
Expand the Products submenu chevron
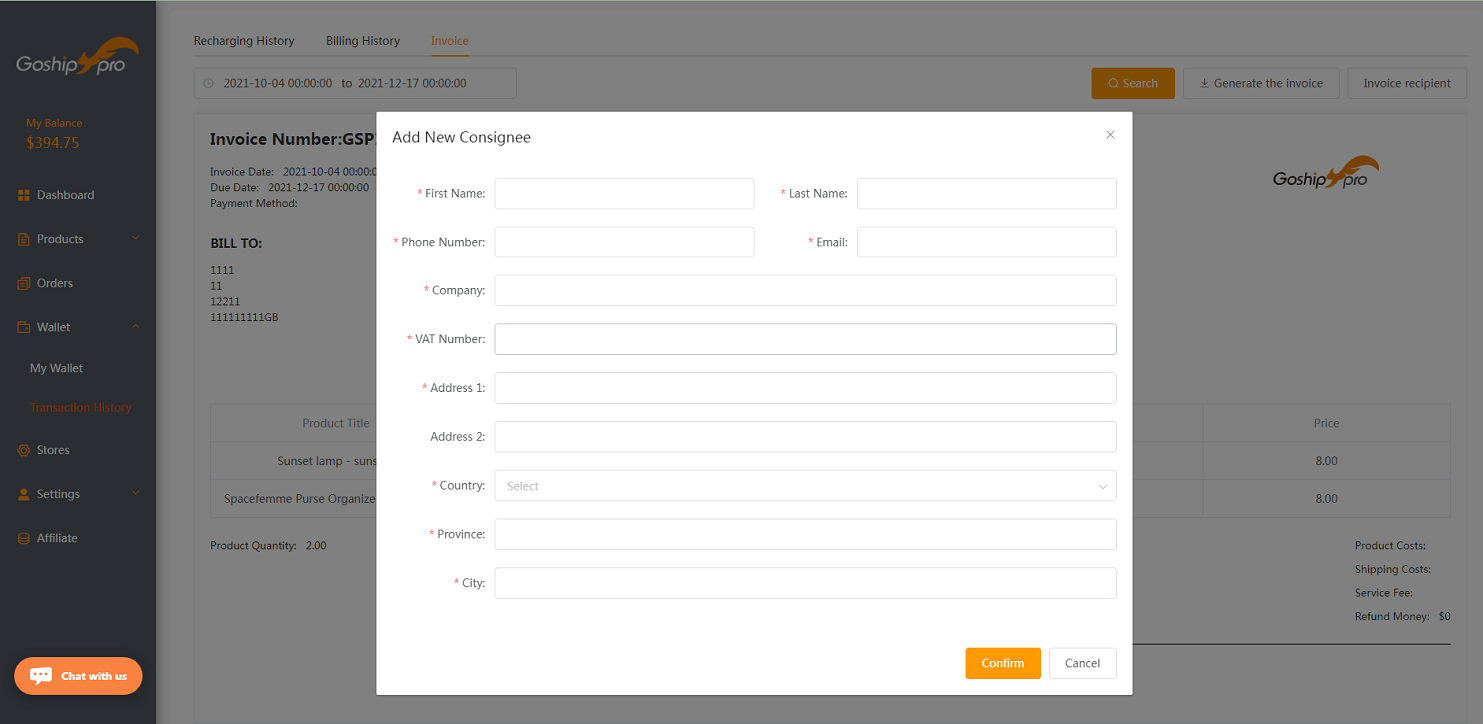click(x=136, y=238)
